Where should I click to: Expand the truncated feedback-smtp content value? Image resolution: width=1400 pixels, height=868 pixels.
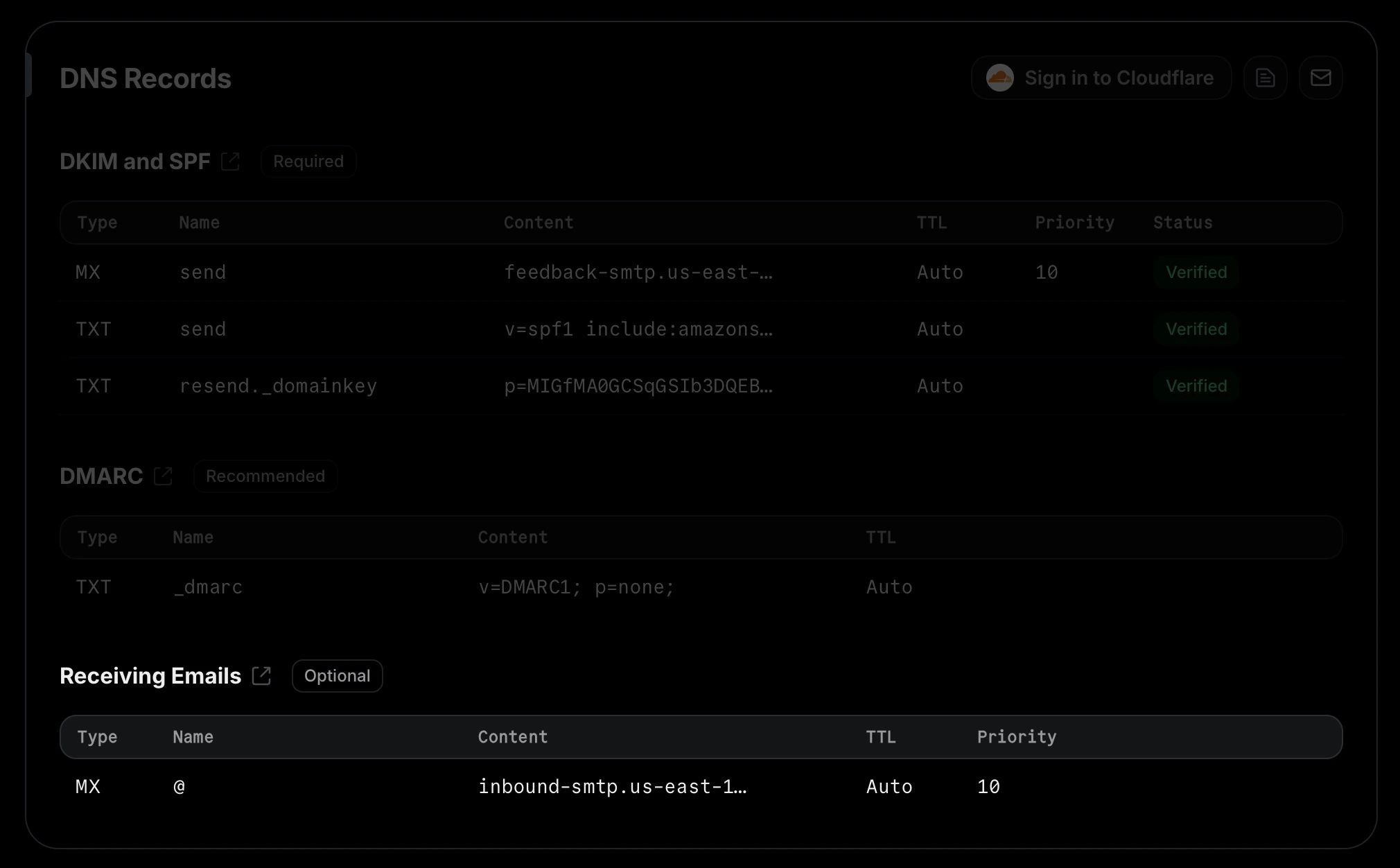pyautogui.click(x=639, y=272)
